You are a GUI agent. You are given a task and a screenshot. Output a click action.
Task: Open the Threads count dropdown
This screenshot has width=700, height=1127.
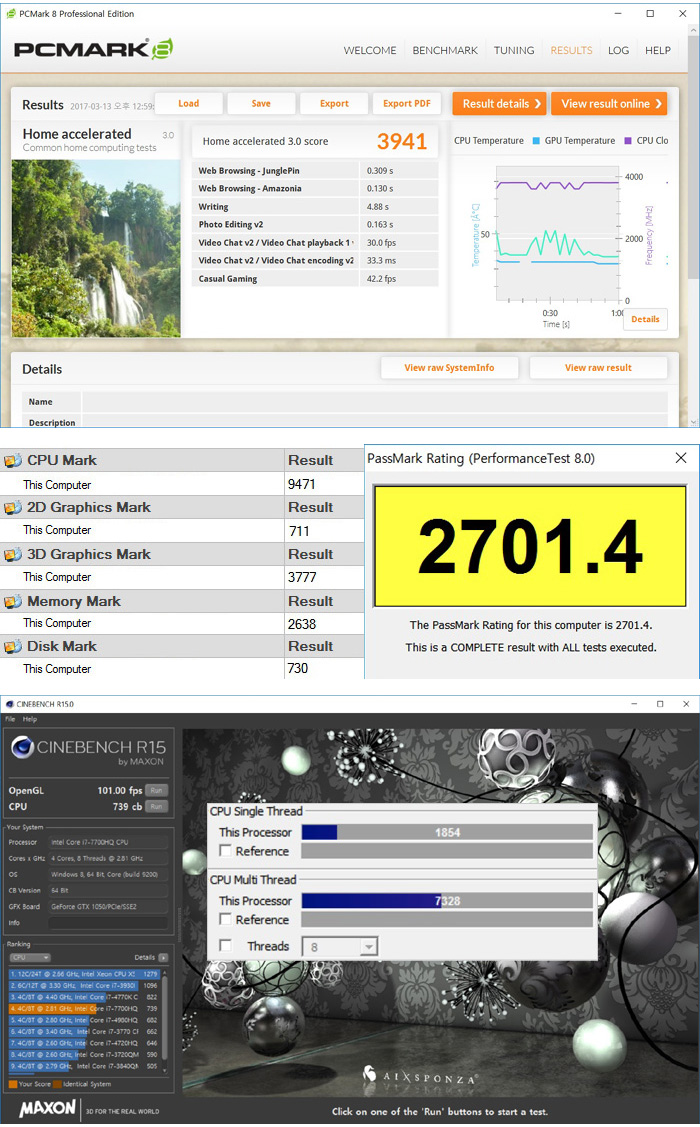tap(340, 947)
